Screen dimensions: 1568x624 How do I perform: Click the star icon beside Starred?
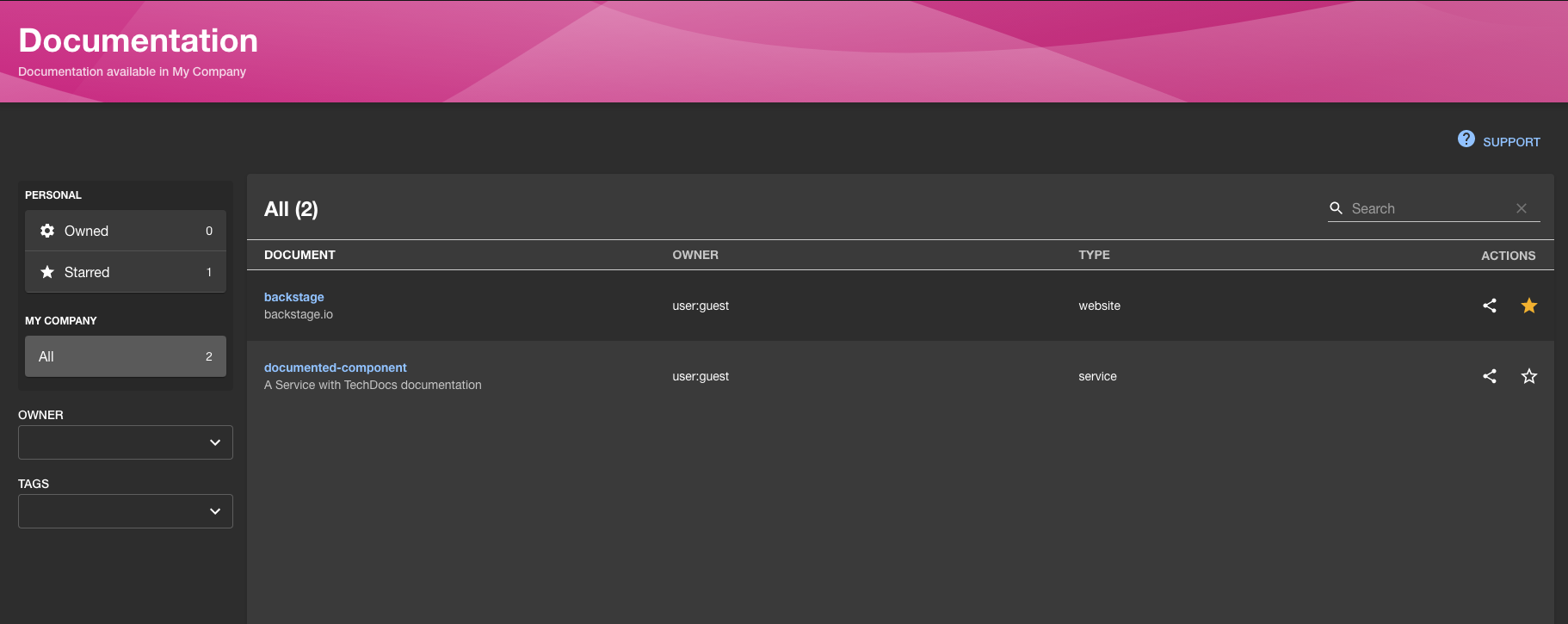[47, 272]
